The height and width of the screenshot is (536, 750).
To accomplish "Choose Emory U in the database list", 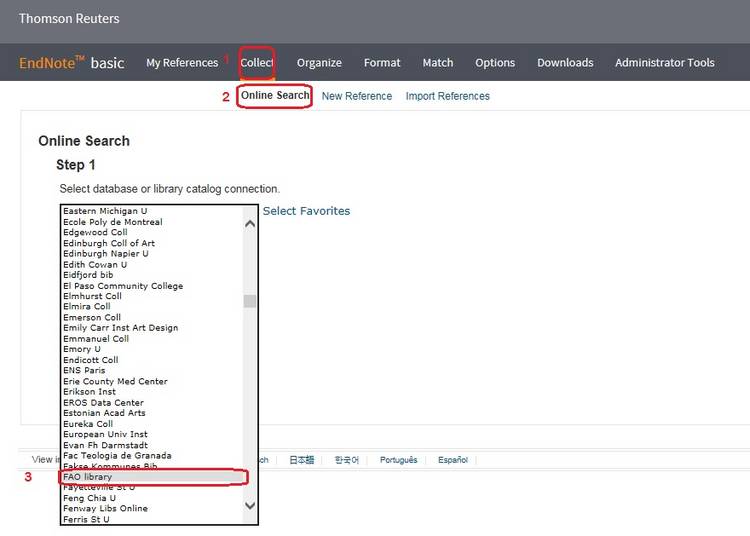I will pos(82,349).
